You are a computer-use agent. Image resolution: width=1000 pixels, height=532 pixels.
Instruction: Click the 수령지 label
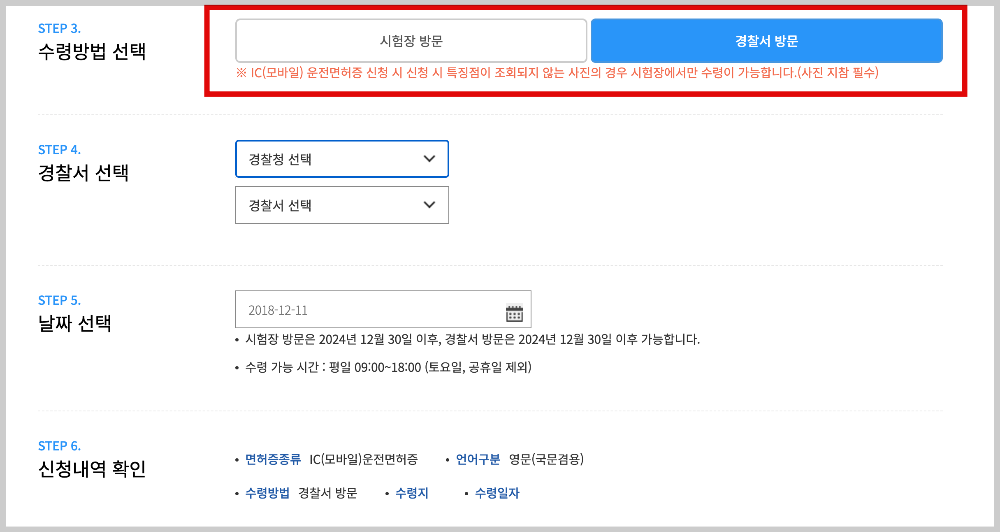[412, 493]
